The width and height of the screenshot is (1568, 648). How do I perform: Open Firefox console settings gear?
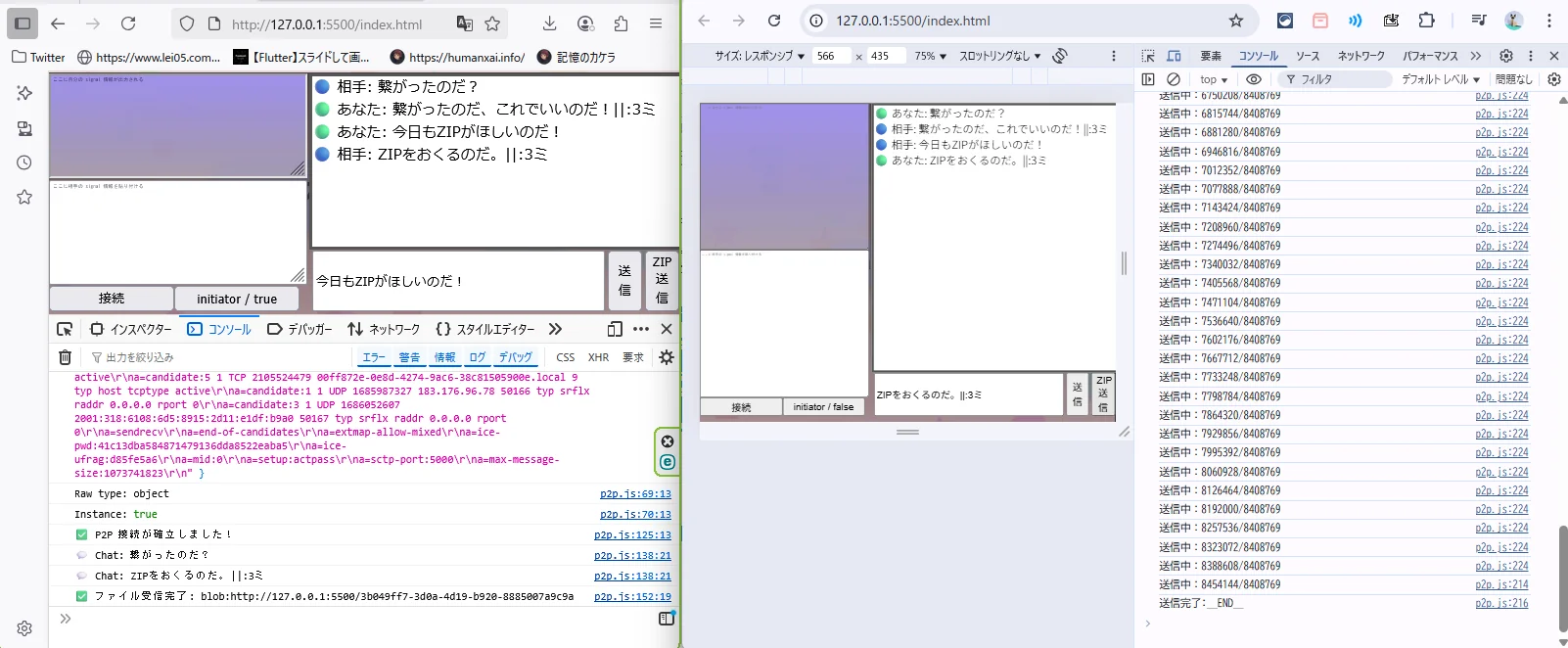click(667, 357)
